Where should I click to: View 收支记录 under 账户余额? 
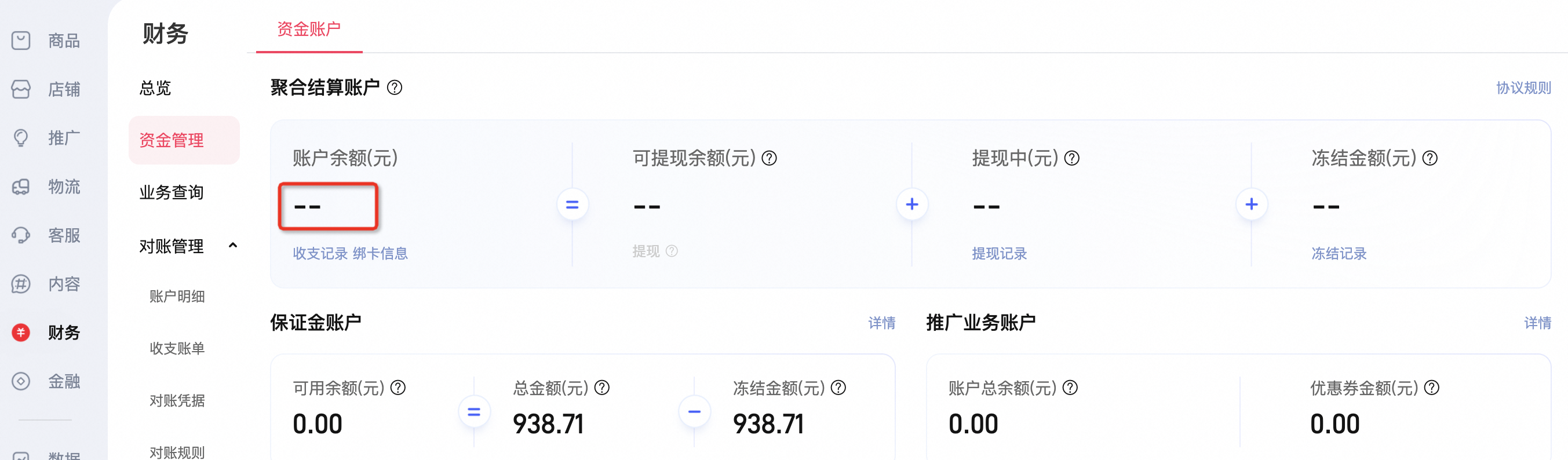click(320, 254)
